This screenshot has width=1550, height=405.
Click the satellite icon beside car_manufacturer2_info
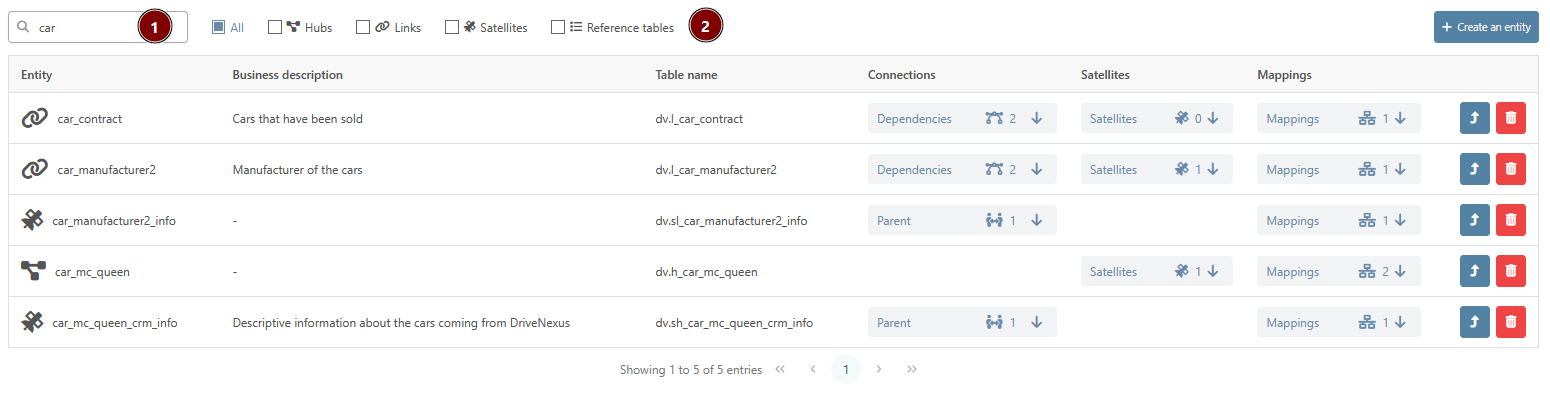(33, 220)
